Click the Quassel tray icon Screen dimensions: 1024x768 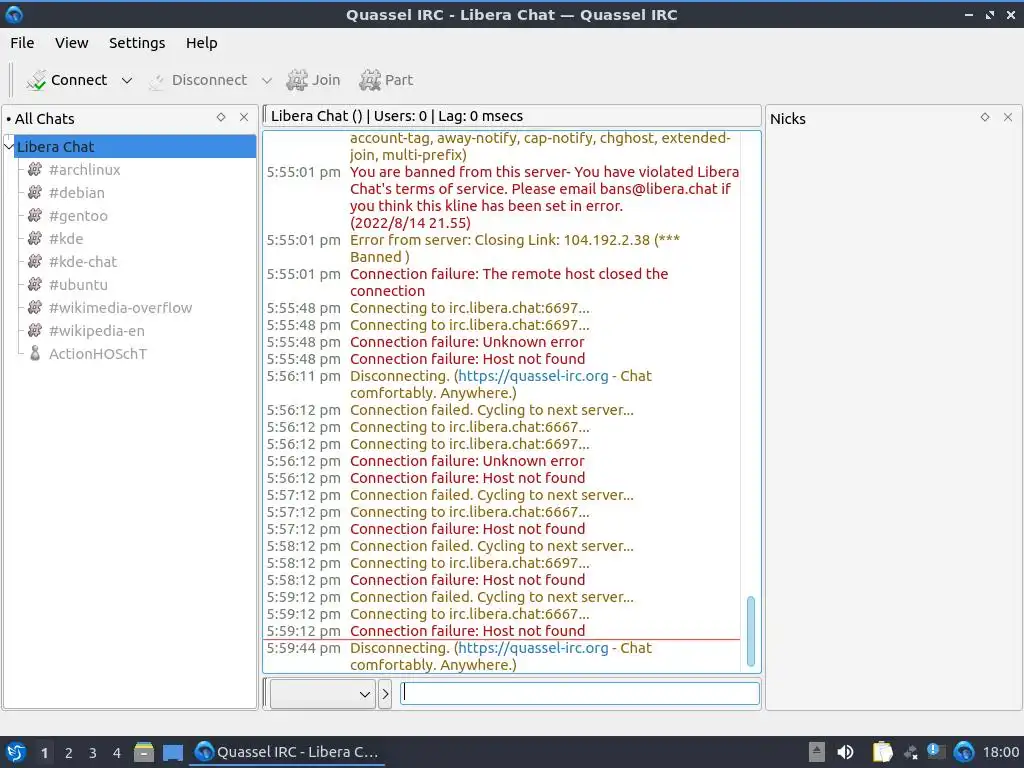click(964, 752)
